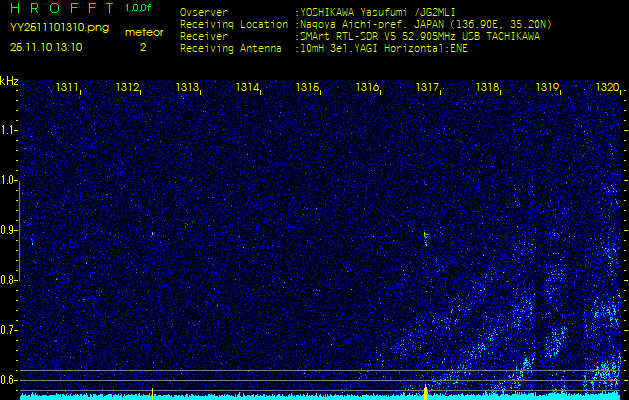
Task: Click the yellow spike at bottom near 1317
Action: click(x=426, y=391)
